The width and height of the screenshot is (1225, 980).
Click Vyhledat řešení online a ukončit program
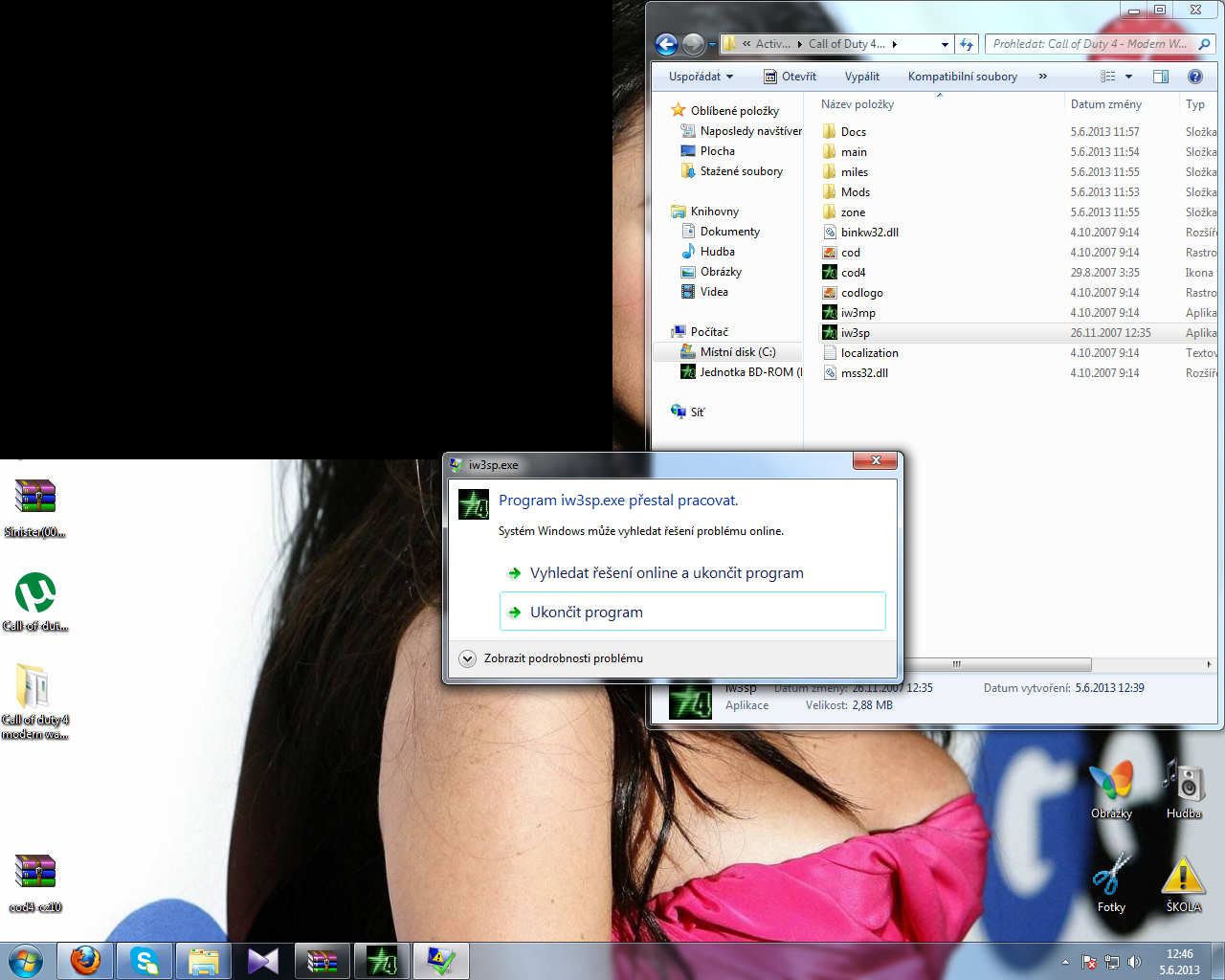pos(666,573)
